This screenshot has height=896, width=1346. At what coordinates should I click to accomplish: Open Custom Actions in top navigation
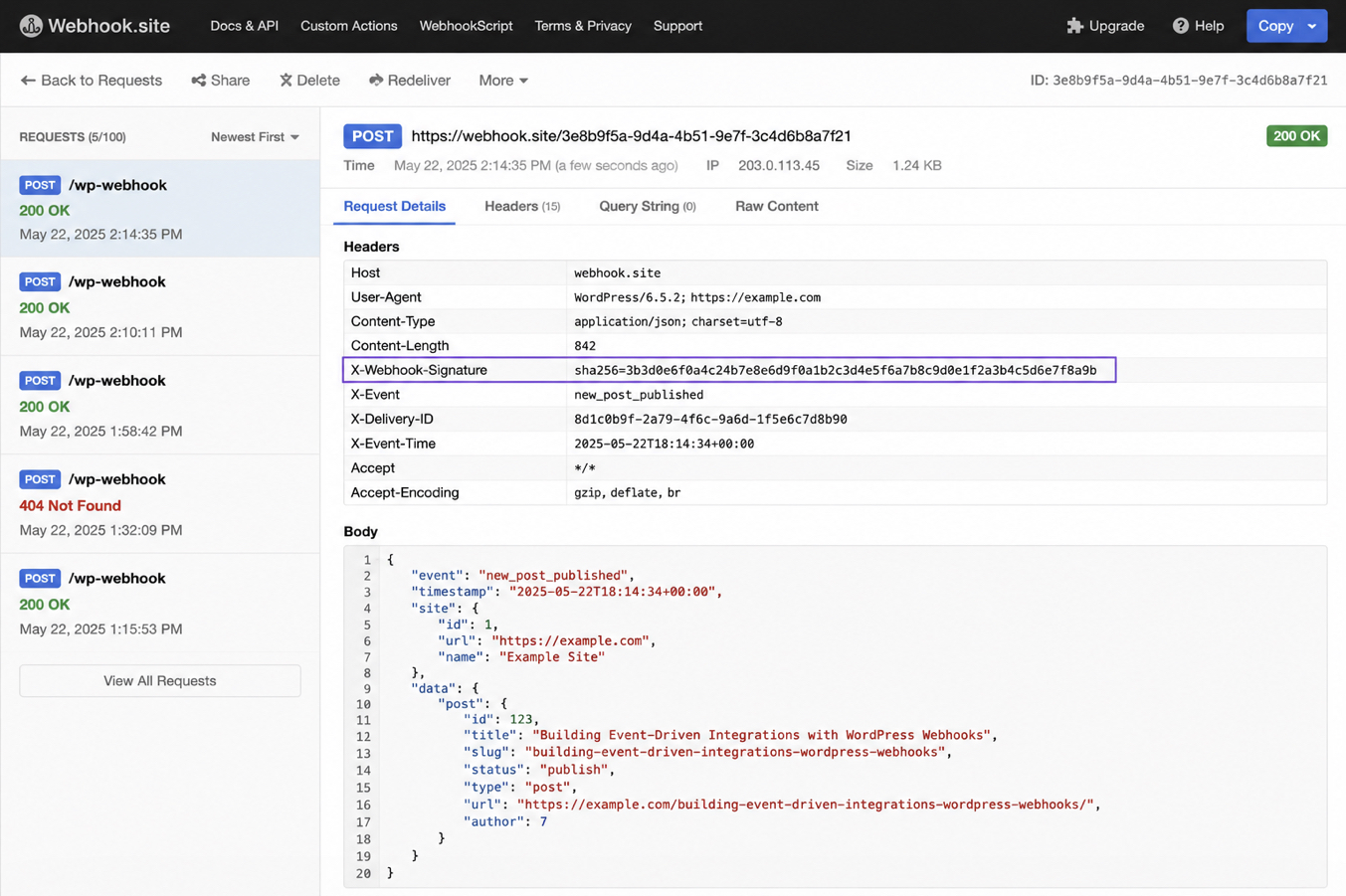[349, 26]
